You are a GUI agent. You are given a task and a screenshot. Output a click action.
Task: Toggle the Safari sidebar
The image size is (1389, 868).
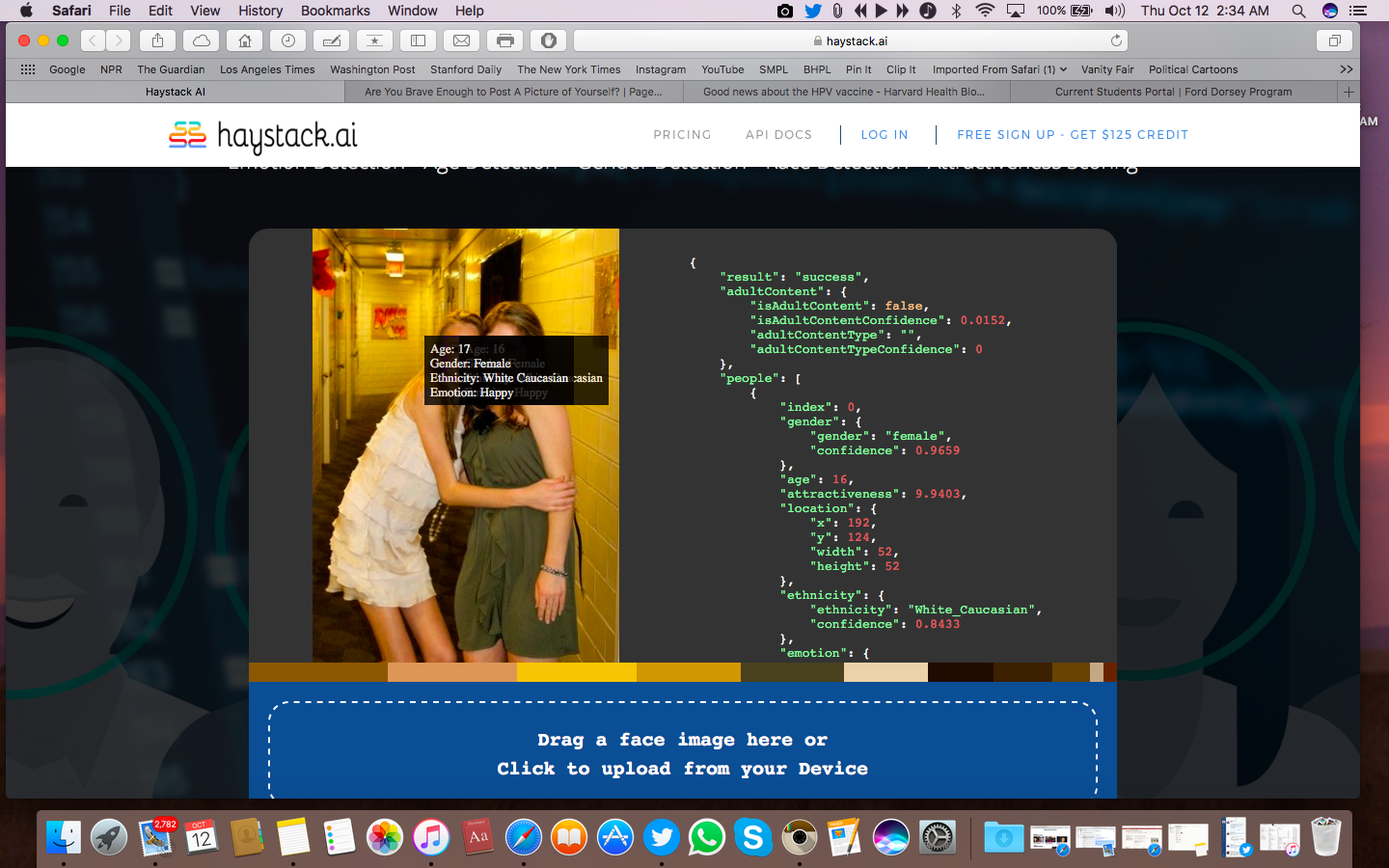coord(418,41)
